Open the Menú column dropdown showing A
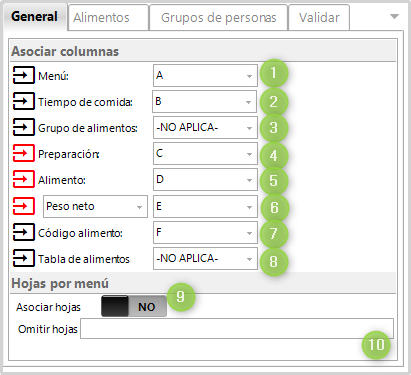Screen dimensions: 411x375 pos(205,76)
